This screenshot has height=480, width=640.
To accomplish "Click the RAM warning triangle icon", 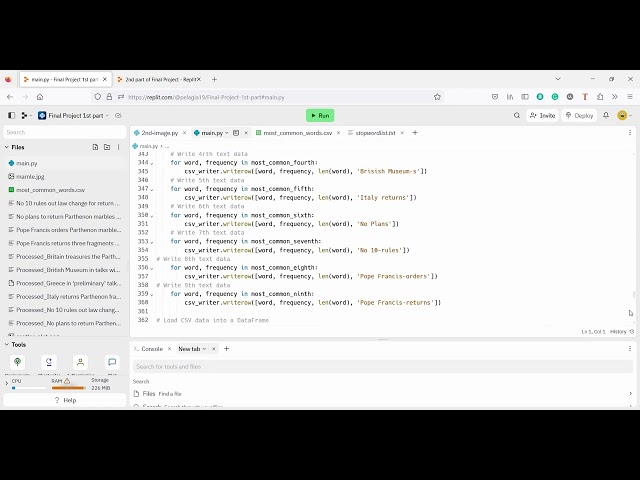I will click(67, 381).
